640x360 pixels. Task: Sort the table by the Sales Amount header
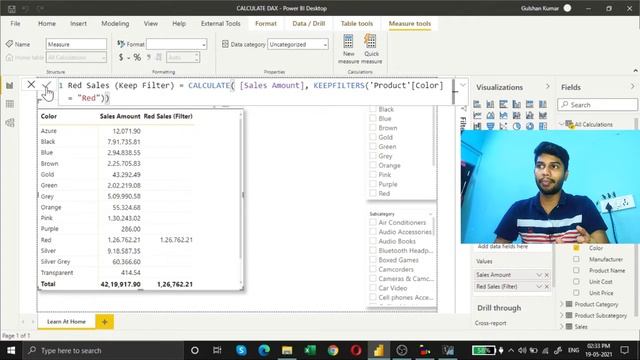(120, 116)
